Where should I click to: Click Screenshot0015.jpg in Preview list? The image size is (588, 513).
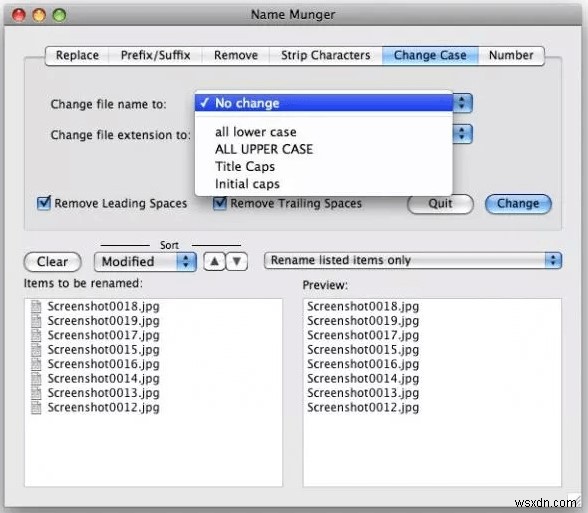click(x=363, y=350)
